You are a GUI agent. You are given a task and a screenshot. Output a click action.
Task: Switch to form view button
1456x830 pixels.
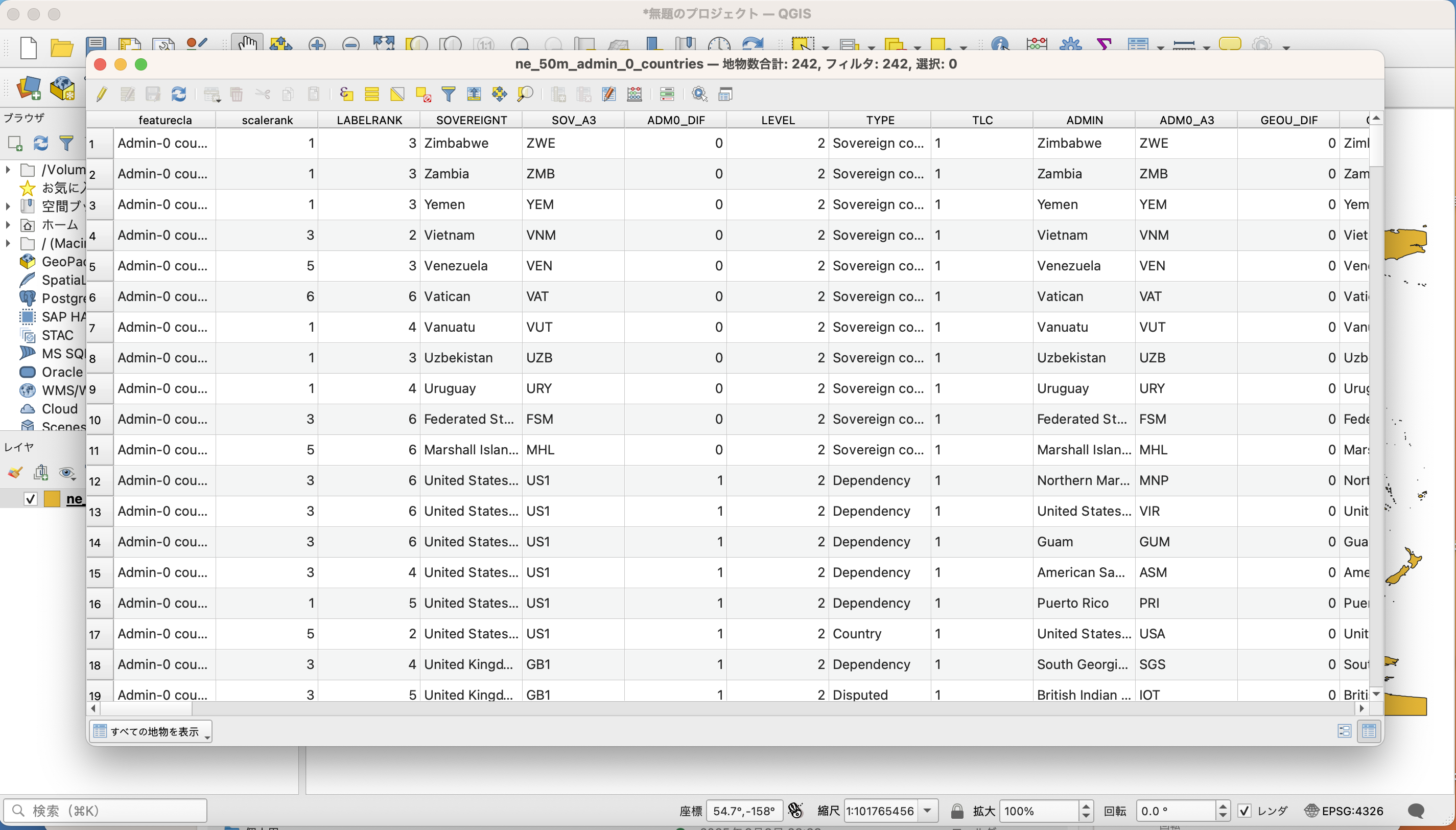click(1344, 731)
